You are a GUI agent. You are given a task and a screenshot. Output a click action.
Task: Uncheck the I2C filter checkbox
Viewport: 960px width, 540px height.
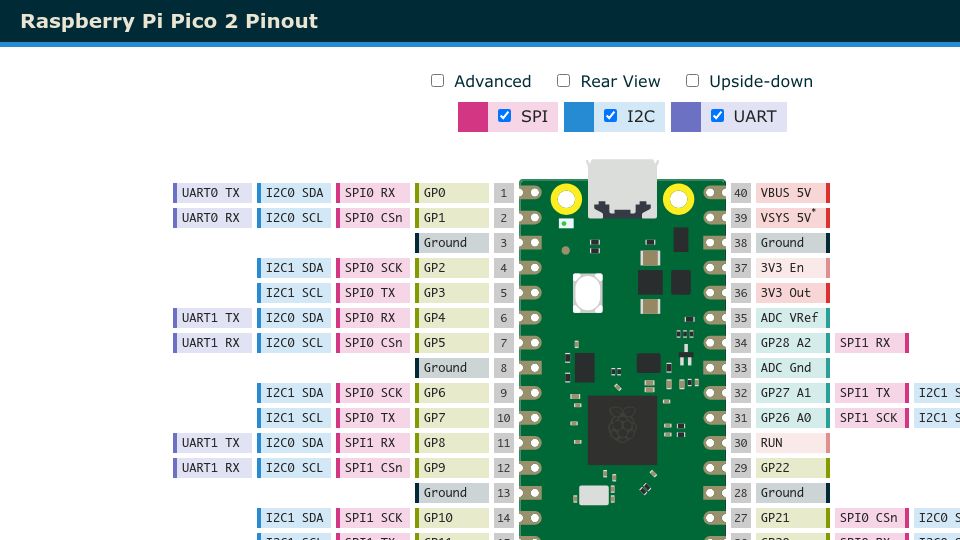[x=610, y=116]
